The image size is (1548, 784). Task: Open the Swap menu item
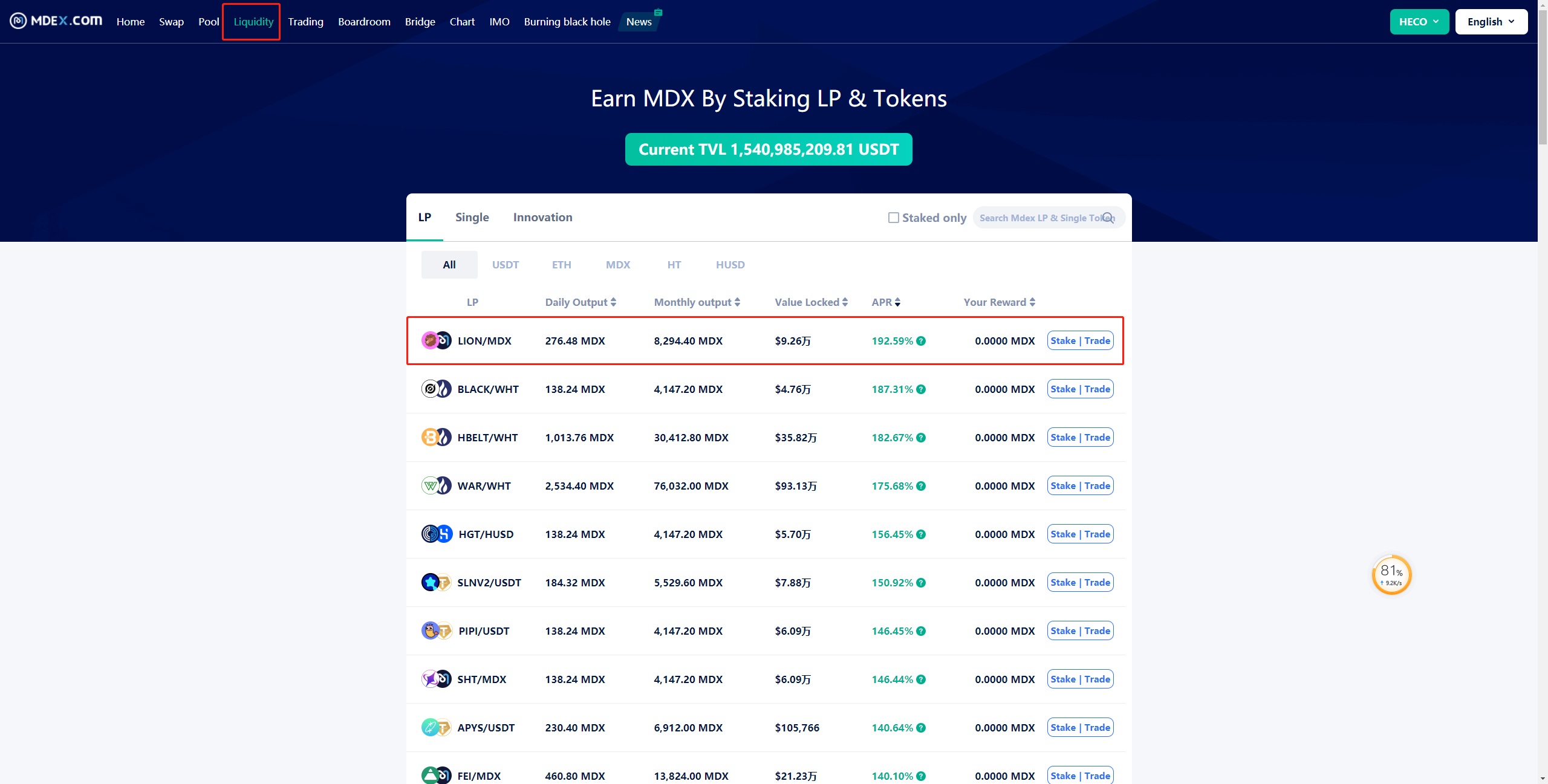pos(171,22)
